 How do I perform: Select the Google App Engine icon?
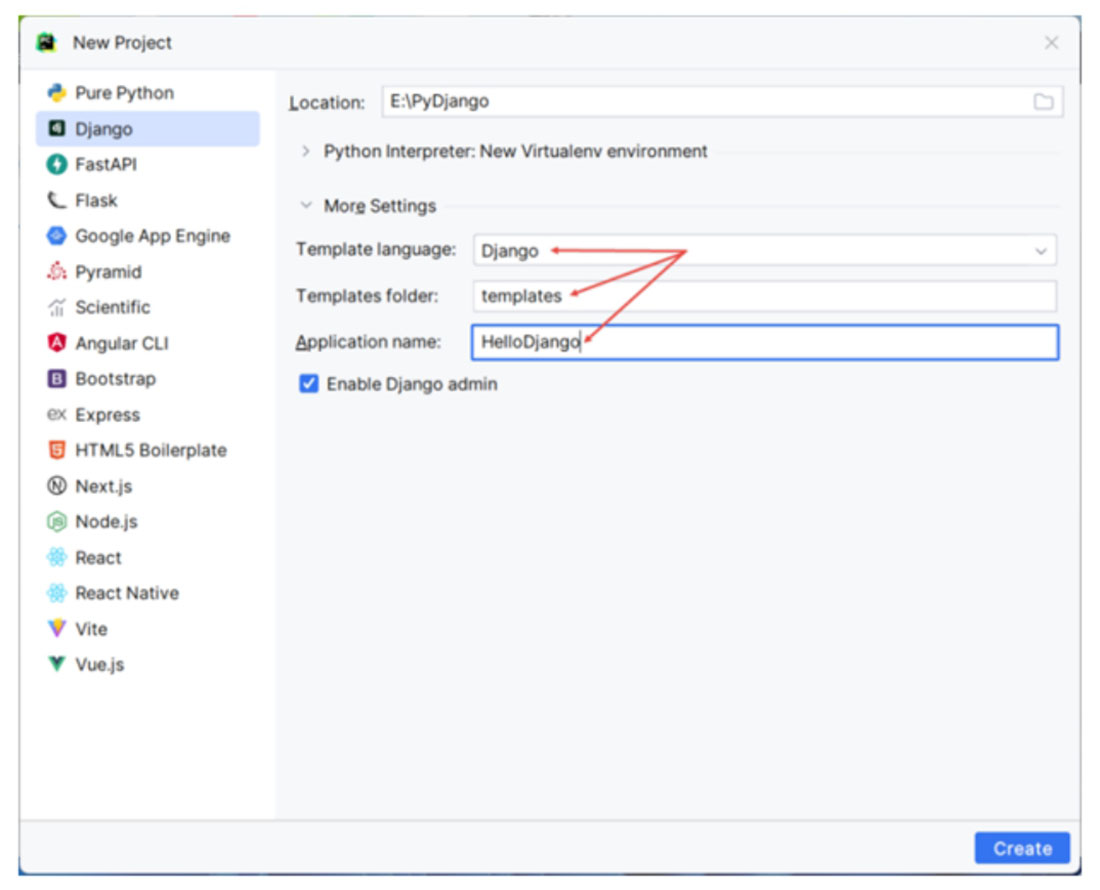click(57, 236)
